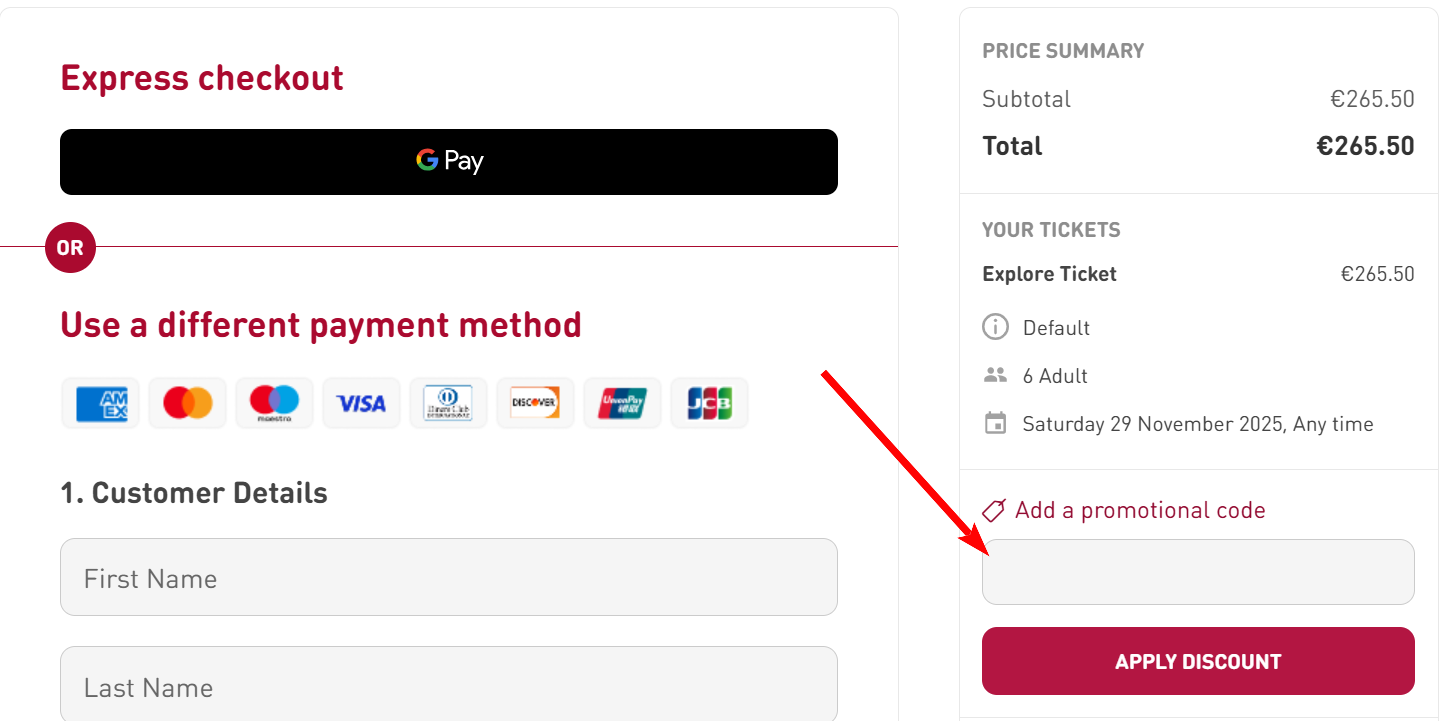Click the Mastercard payment icon
Image resolution: width=1440 pixels, height=721 pixels.
[x=187, y=402]
